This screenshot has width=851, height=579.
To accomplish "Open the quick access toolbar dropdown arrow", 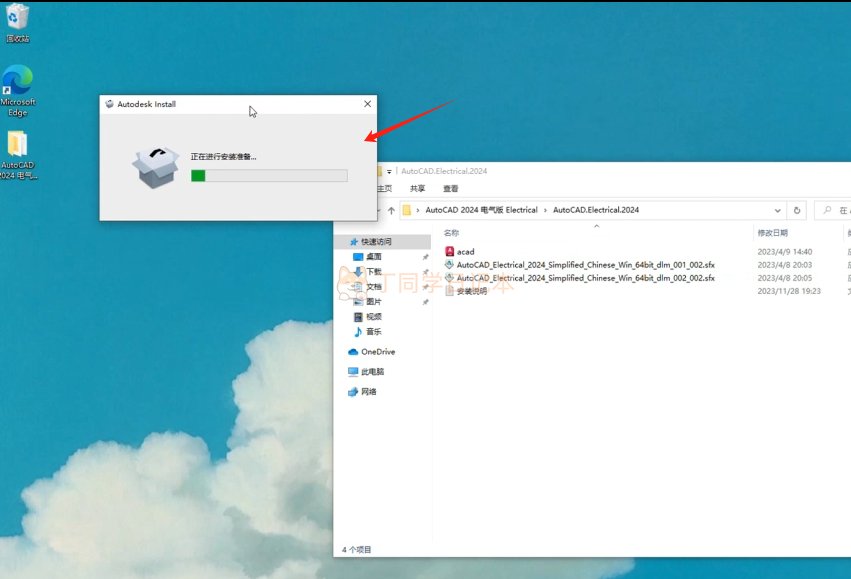I will (389, 171).
